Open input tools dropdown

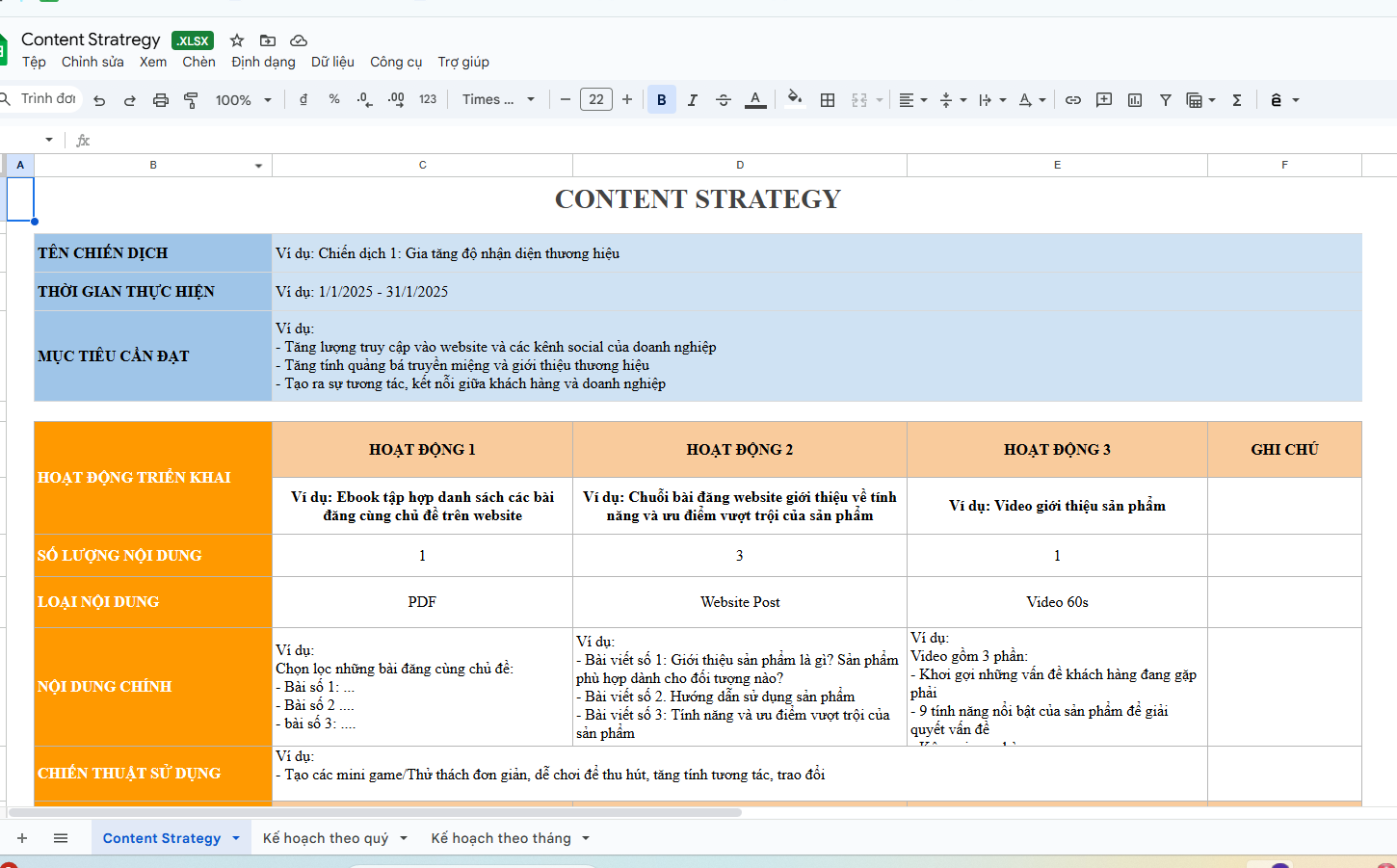1285,100
